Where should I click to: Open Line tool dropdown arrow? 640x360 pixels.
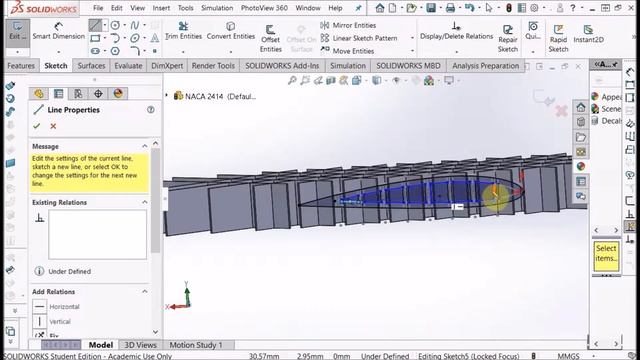(x=105, y=25)
